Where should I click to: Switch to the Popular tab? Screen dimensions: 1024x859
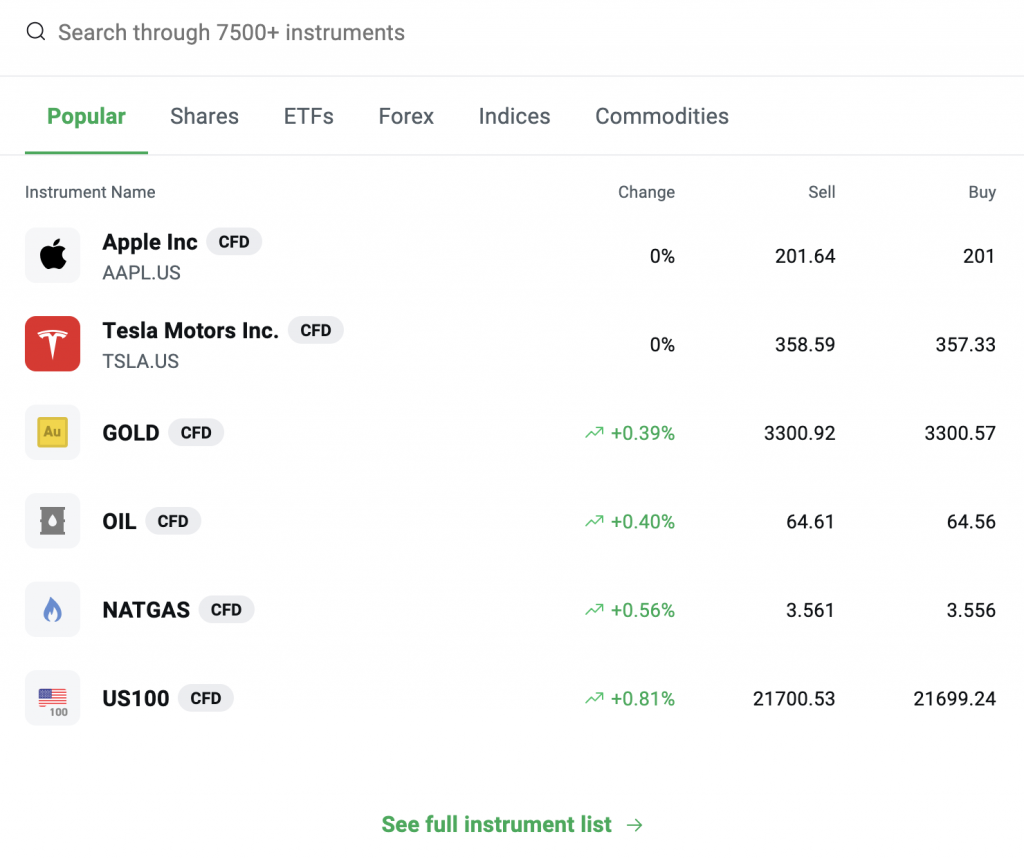86,116
